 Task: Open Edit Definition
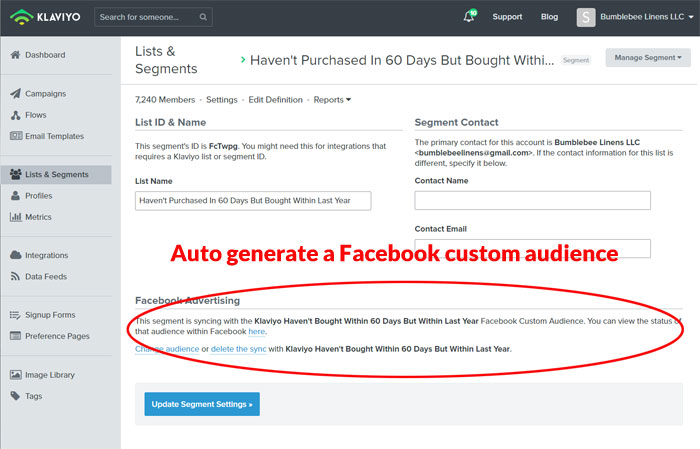point(275,100)
